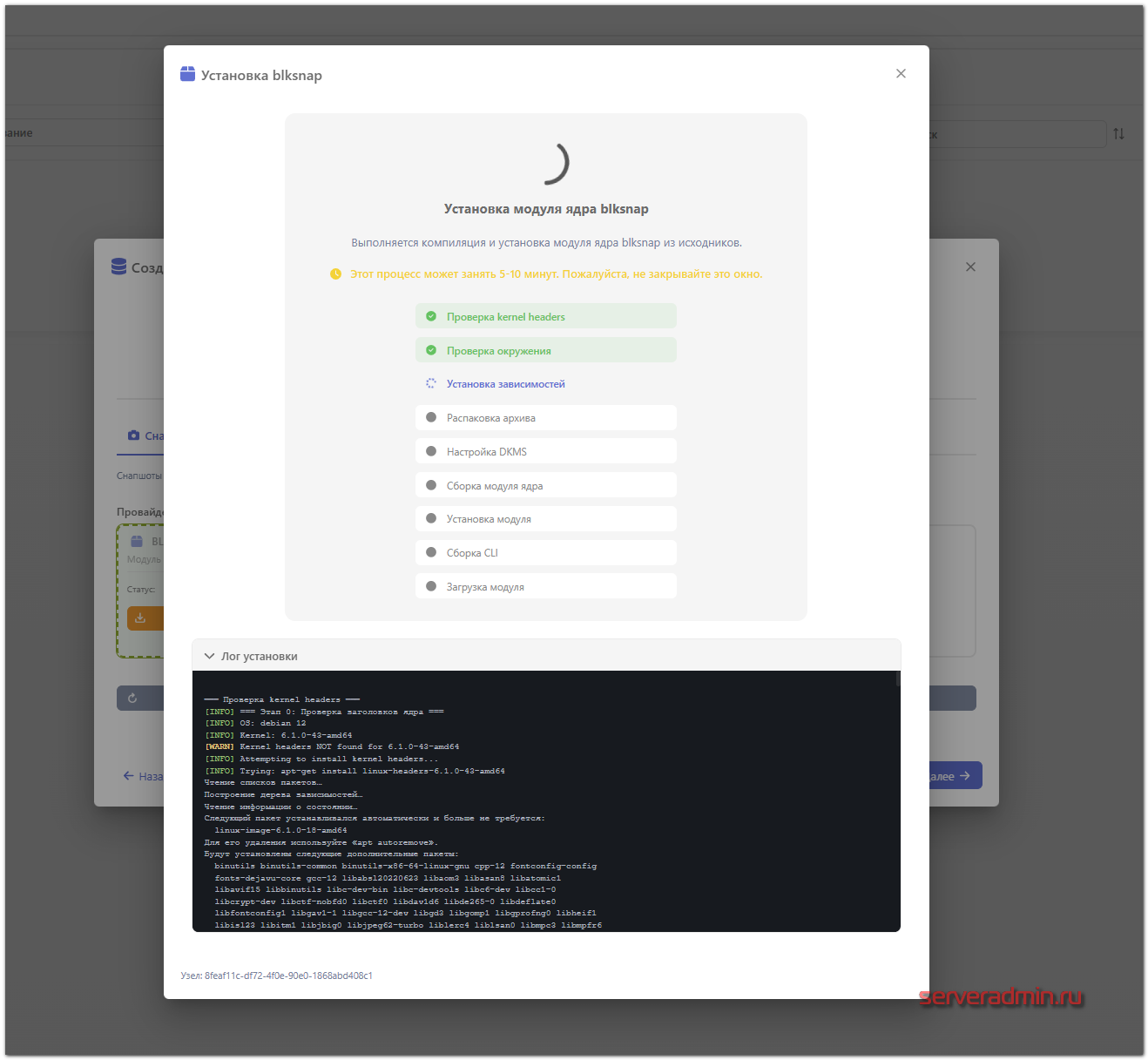Viewport: 1148px width, 1060px height.
Task: Collapse the Лог установки section chevron
Action: tap(209, 656)
